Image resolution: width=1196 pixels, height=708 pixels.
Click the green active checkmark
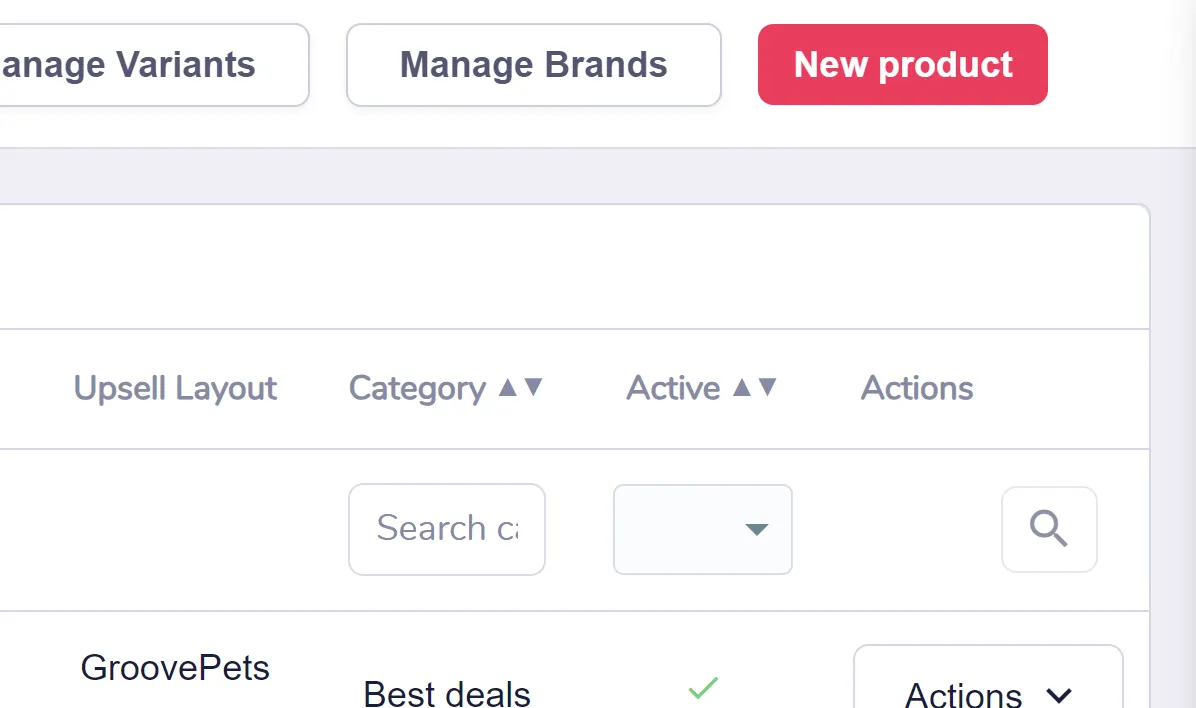(x=703, y=687)
